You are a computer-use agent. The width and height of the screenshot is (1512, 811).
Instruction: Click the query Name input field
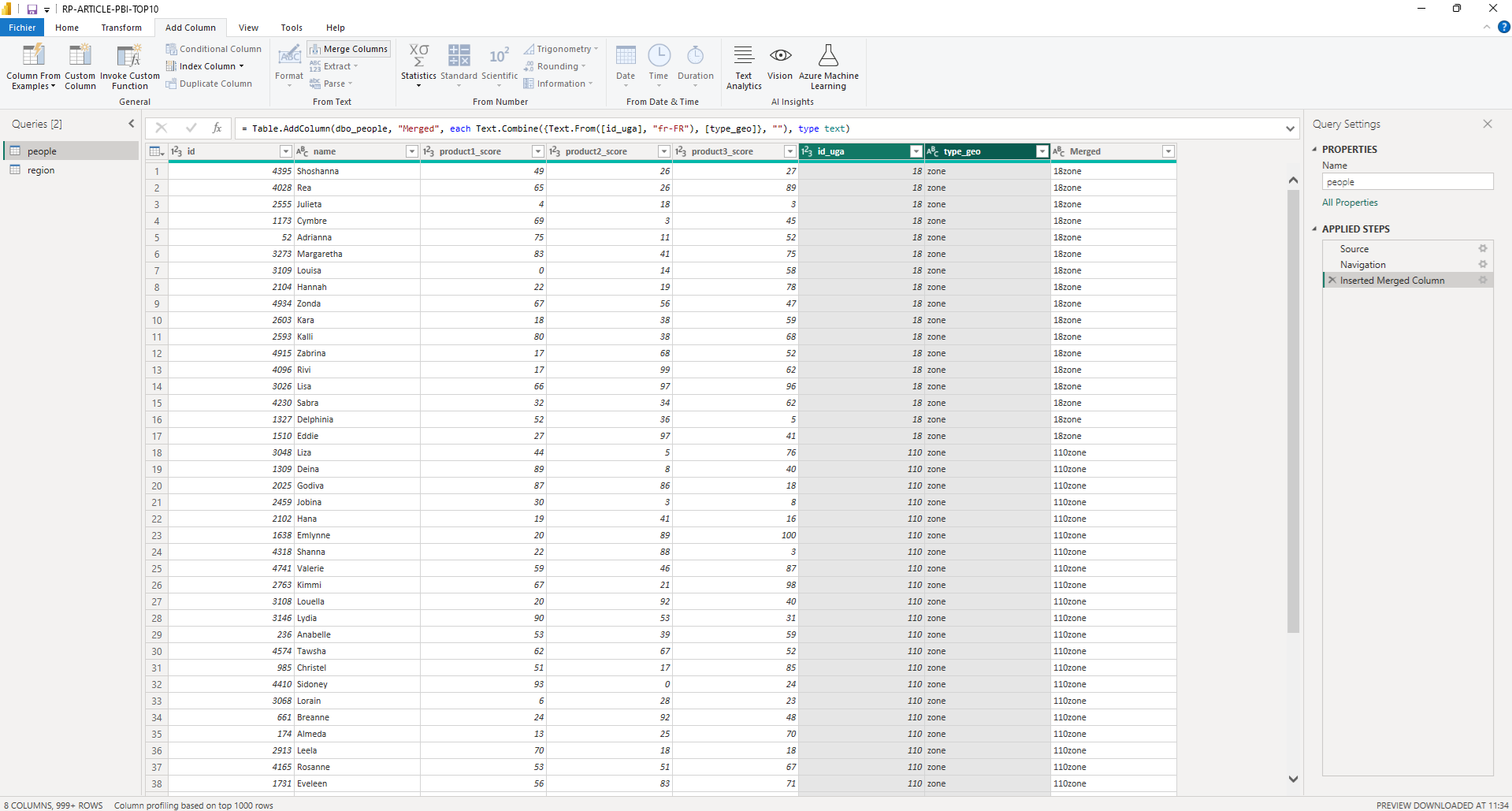click(x=1407, y=182)
